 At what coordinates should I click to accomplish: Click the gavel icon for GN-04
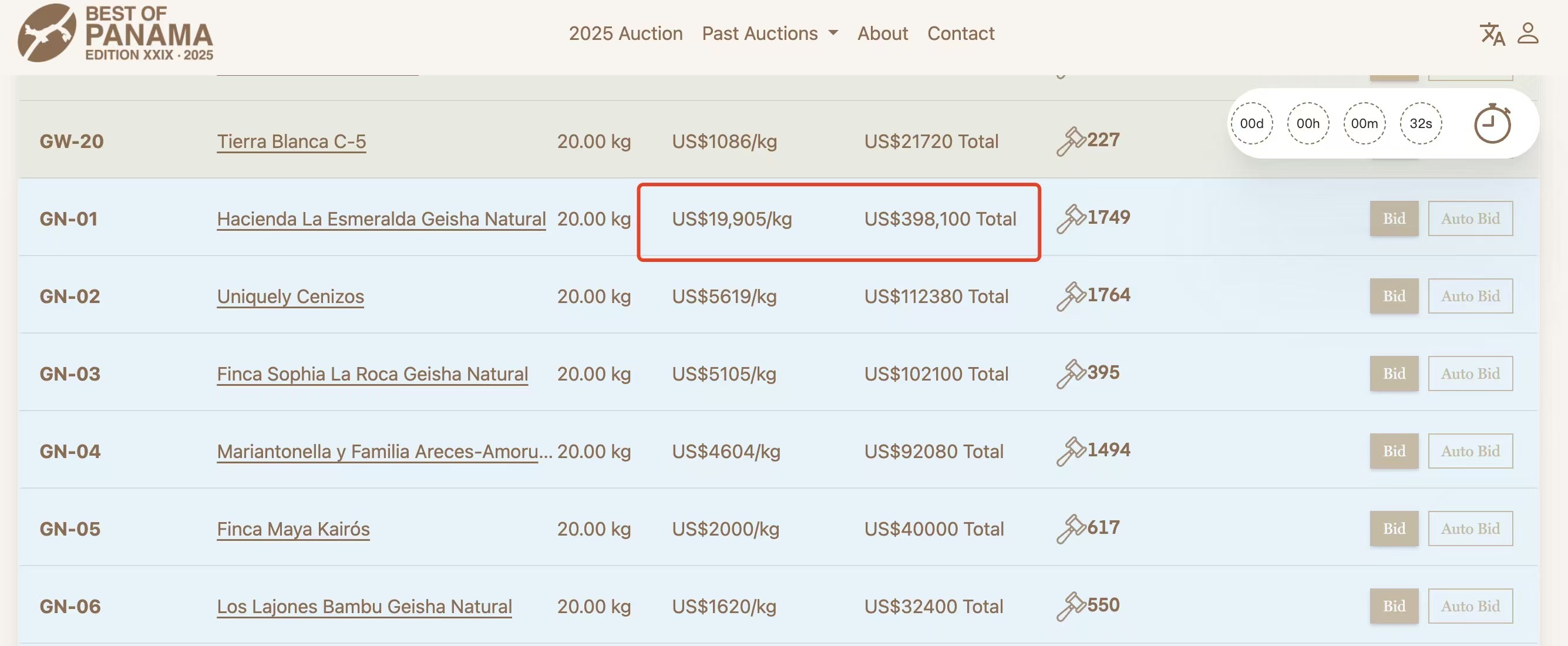point(1071,451)
